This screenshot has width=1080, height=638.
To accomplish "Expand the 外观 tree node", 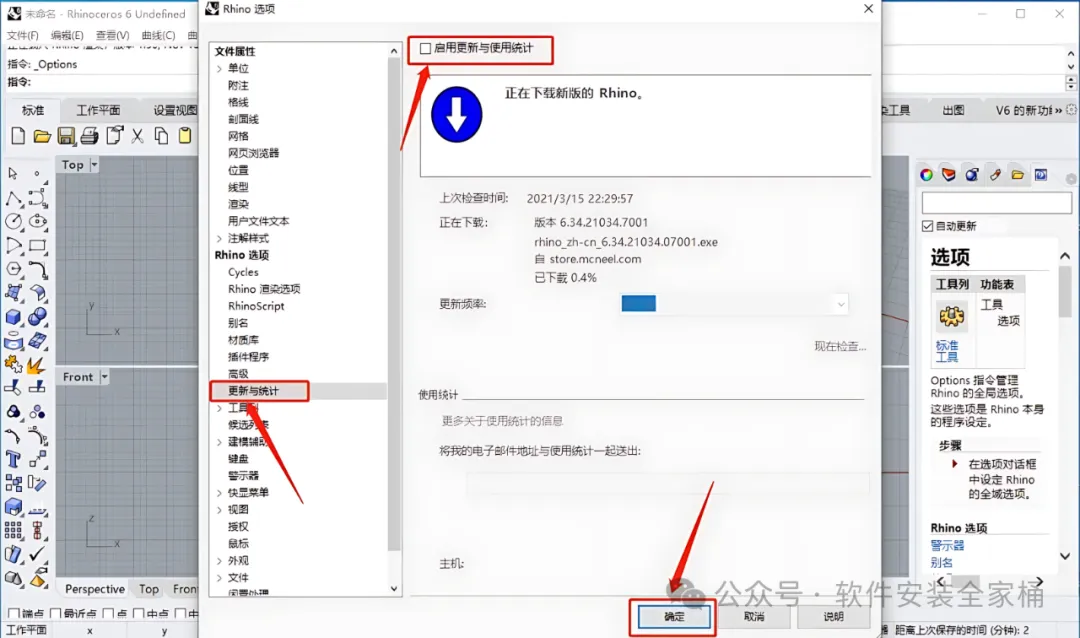I will click(219, 561).
